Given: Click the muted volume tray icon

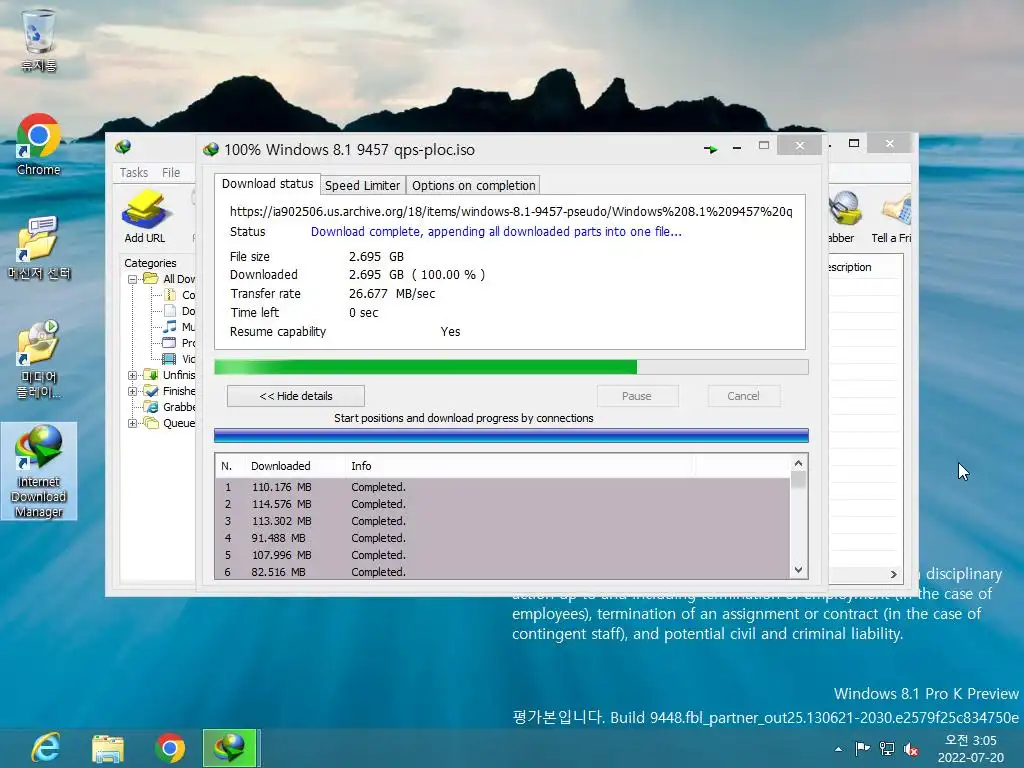Looking at the screenshot, I should click(x=911, y=749).
